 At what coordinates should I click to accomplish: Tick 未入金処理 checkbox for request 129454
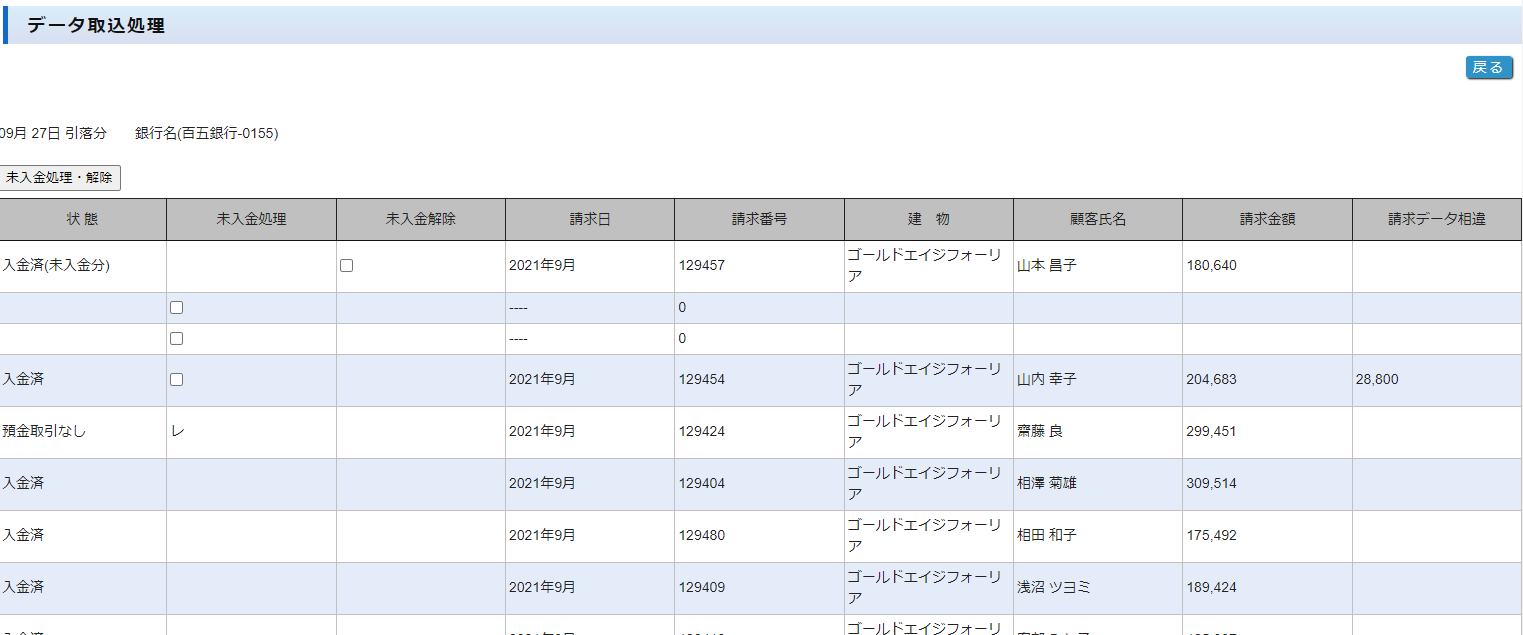coord(176,380)
